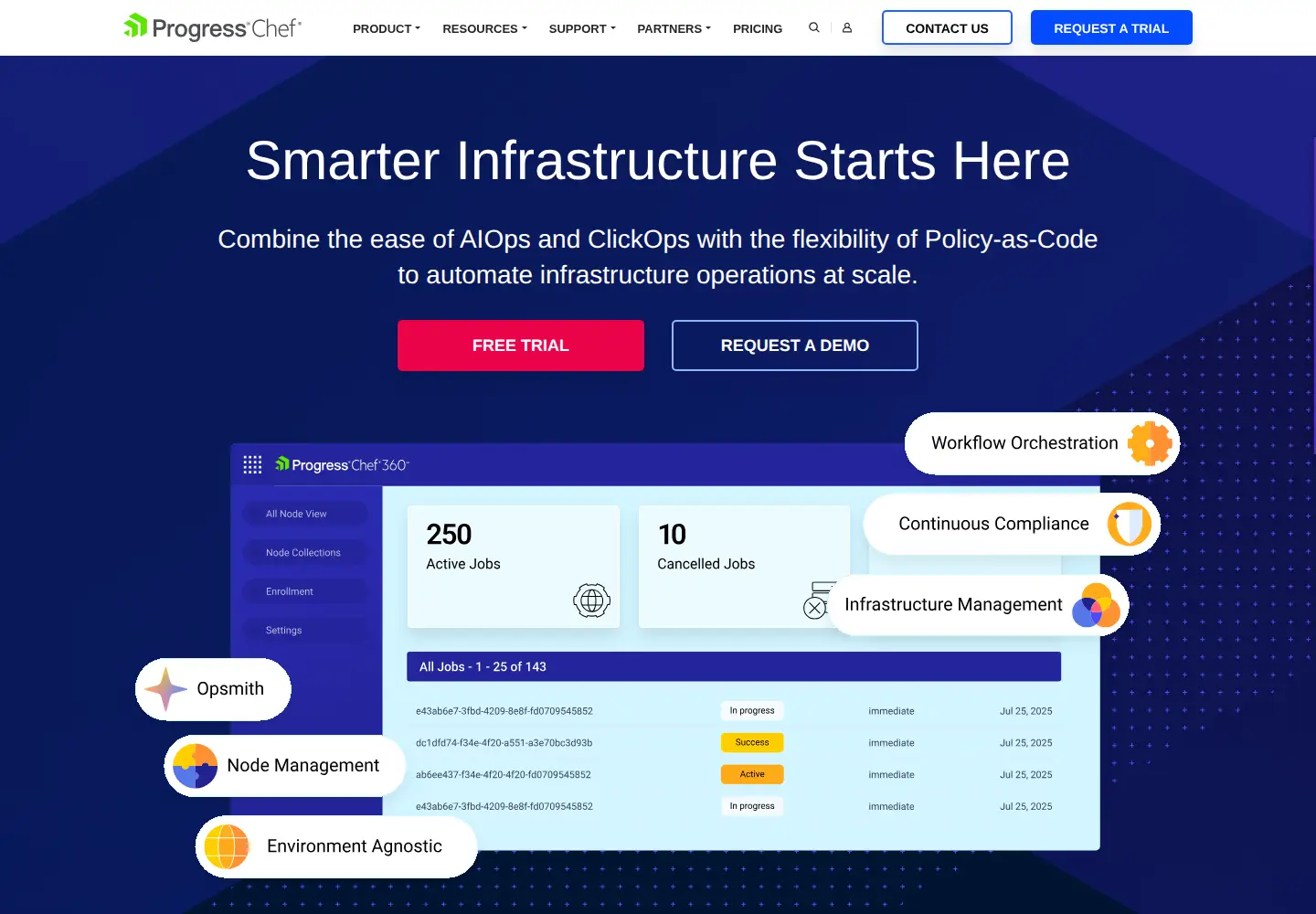The width and height of the screenshot is (1316, 914).
Task: Click the Progress Chef 360 dashboard logo
Action: click(342, 464)
